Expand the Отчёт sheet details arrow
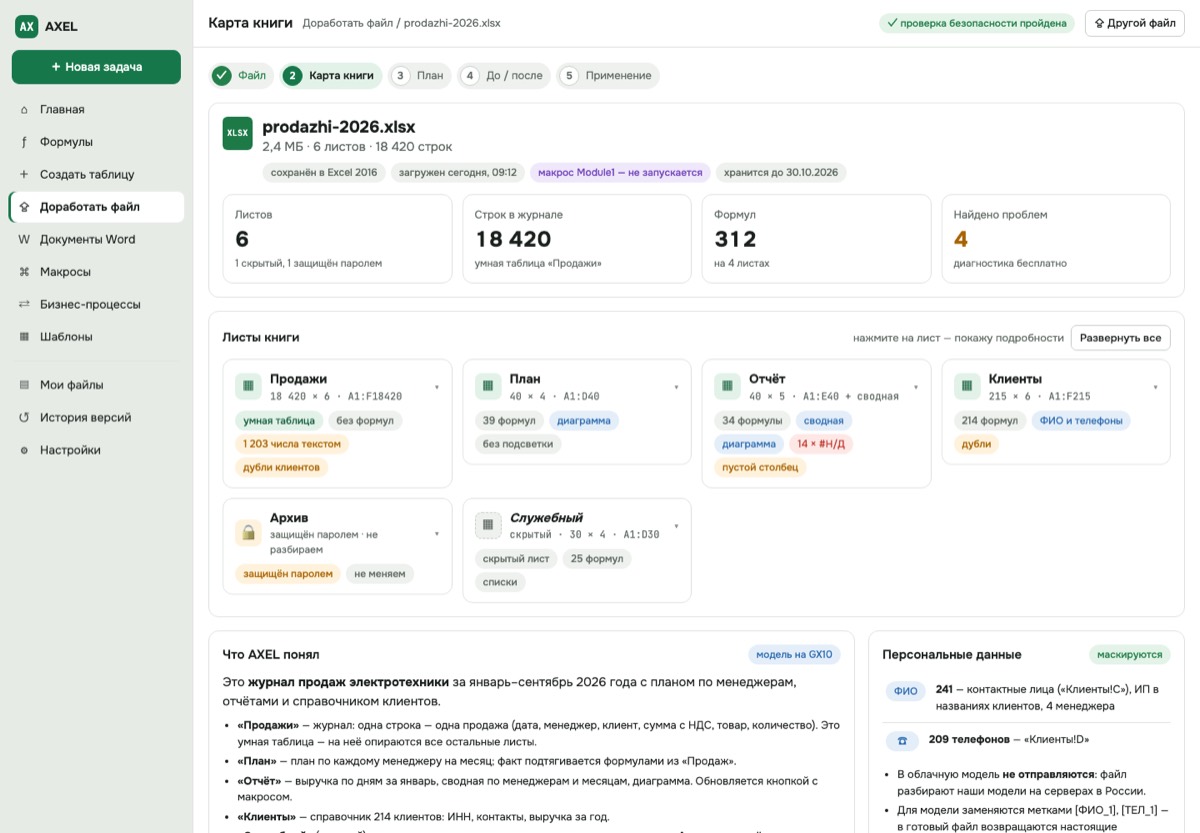 coord(916,387)
